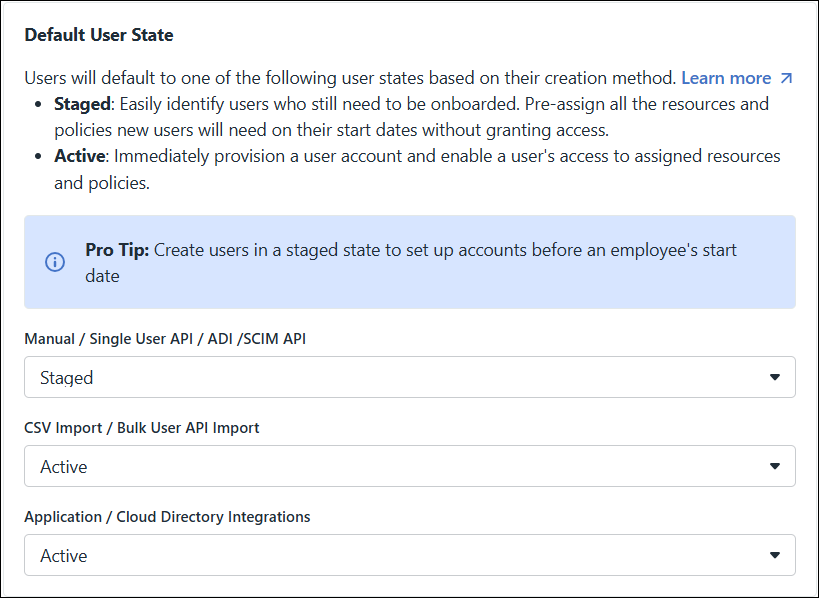
Task: Expand the CSV Import / Bulk User dropdown
Action: point(409,467)
